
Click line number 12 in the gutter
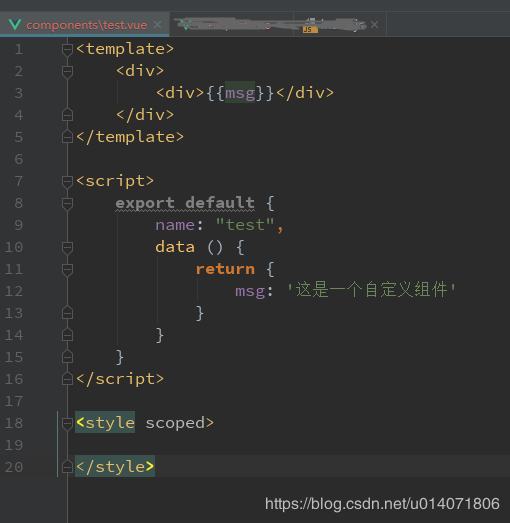(14, 291)
